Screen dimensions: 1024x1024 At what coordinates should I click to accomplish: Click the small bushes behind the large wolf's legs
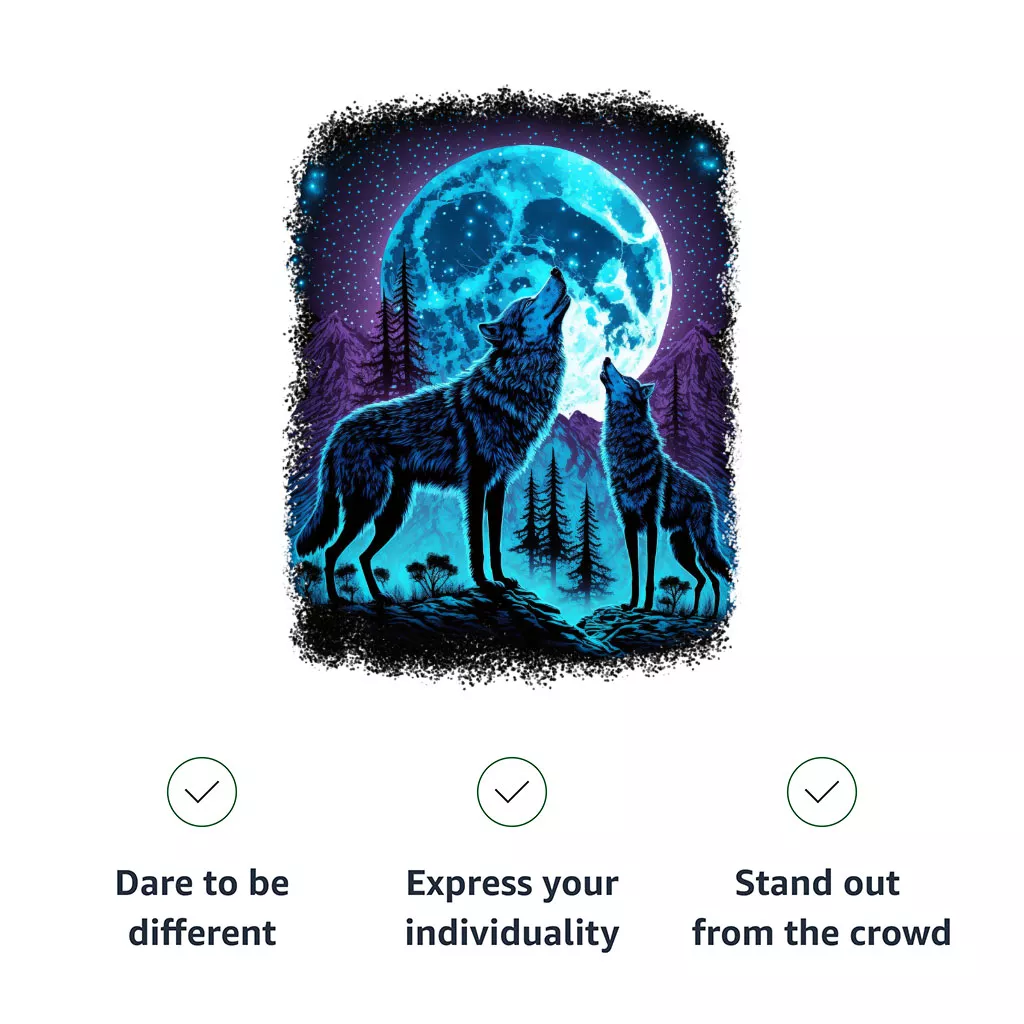point(431,572)
